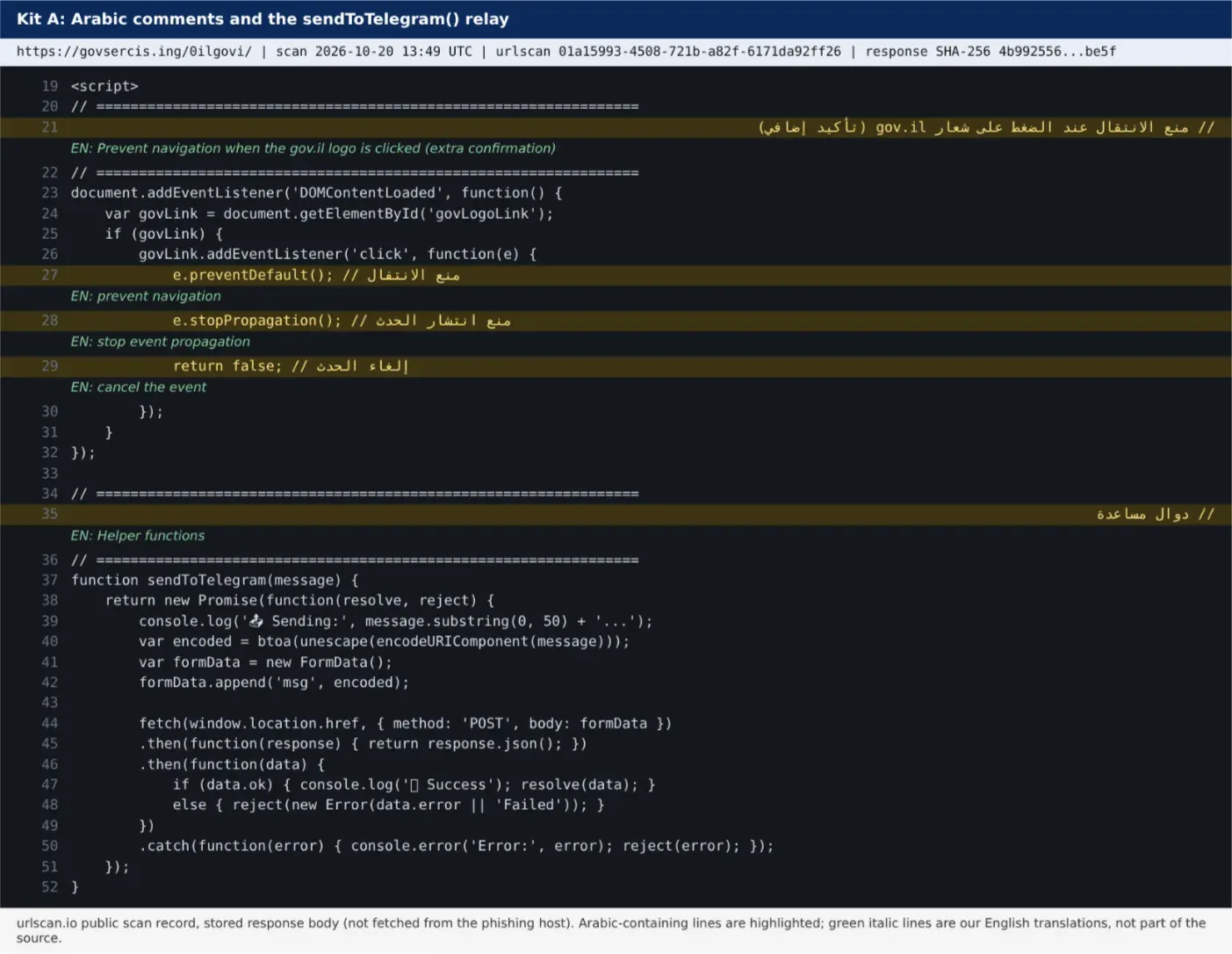Click the govLink.addEventListener('click') line
1232x954 pixels.
tap(338, 254)
